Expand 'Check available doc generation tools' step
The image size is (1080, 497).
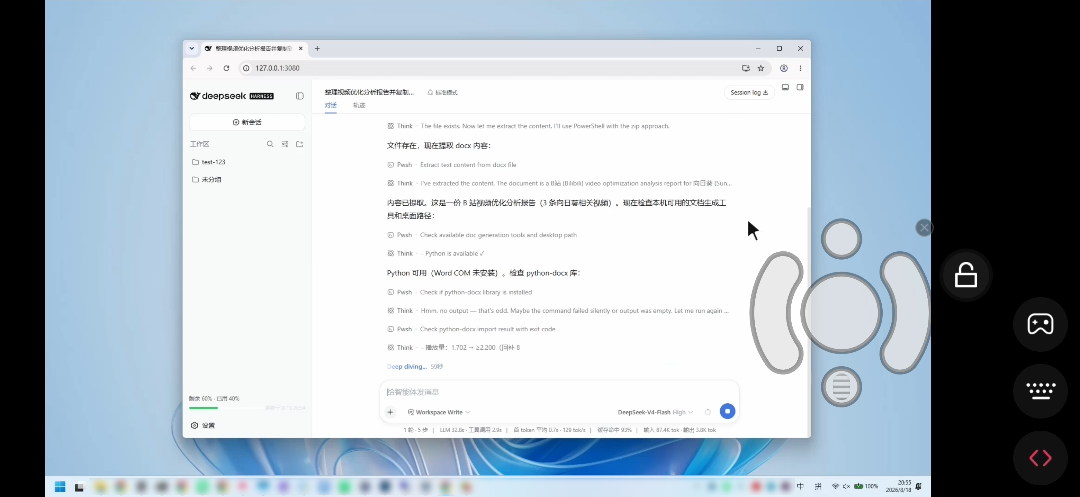pyautogui.click(x=482, y=235)
